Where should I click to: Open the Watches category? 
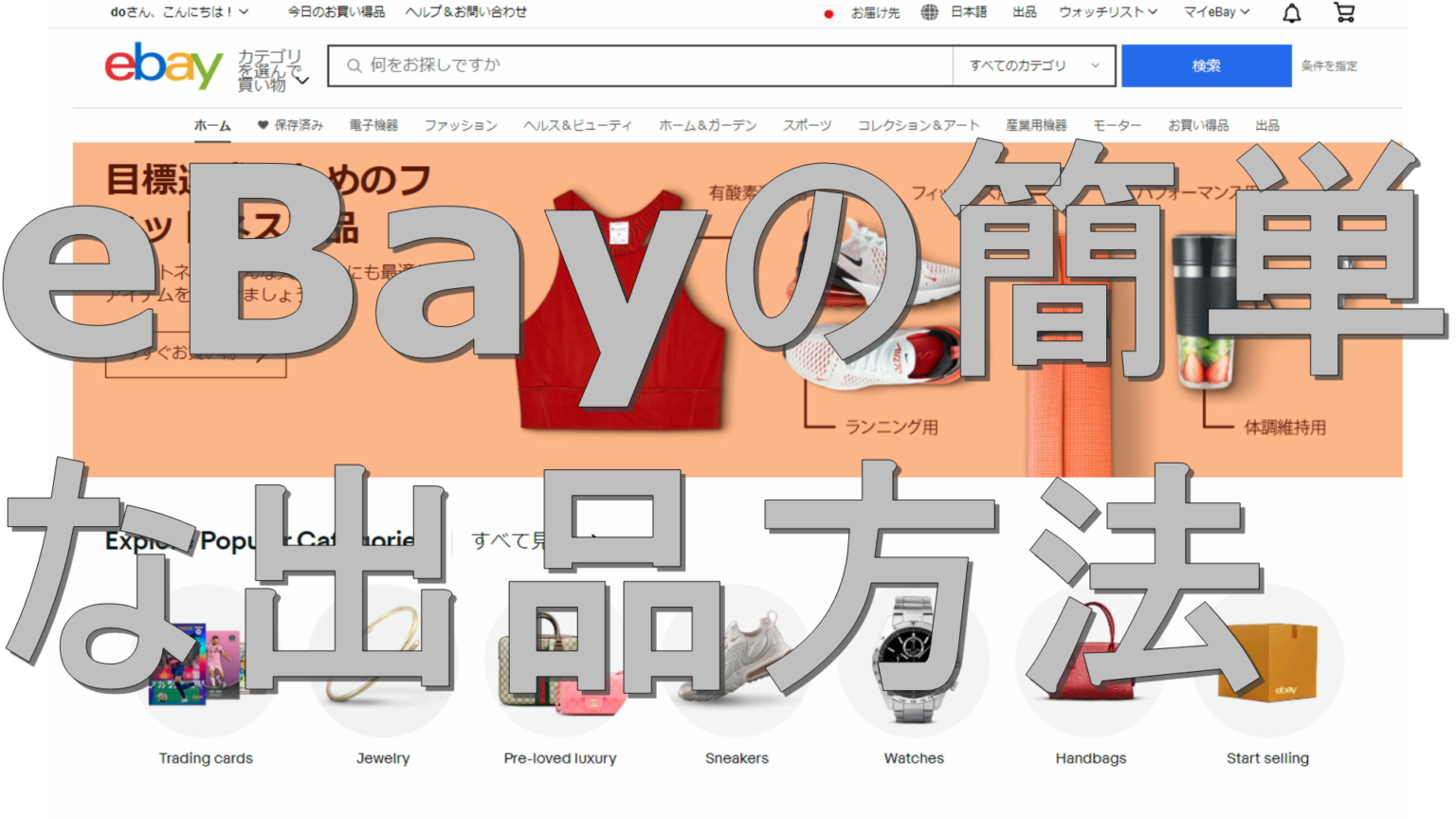tap(914, 758)
